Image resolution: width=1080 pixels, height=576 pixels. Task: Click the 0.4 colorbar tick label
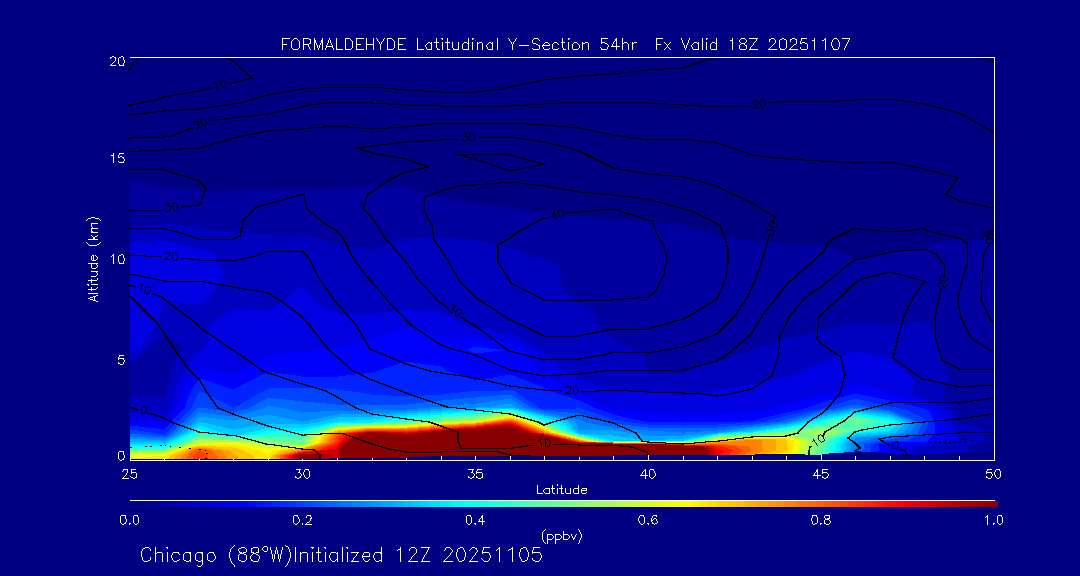tap(475, 520)
